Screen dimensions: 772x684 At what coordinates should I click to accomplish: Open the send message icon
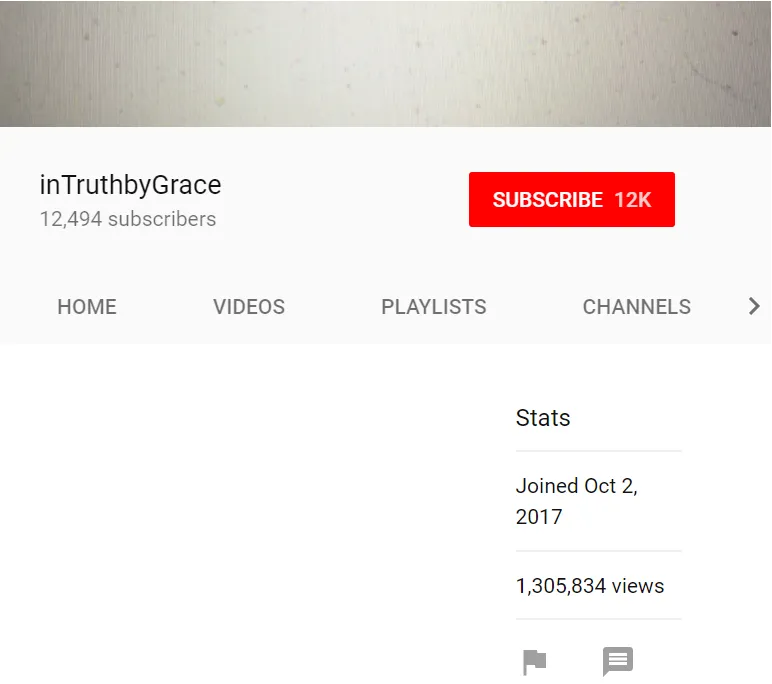[x=618, y=661]
